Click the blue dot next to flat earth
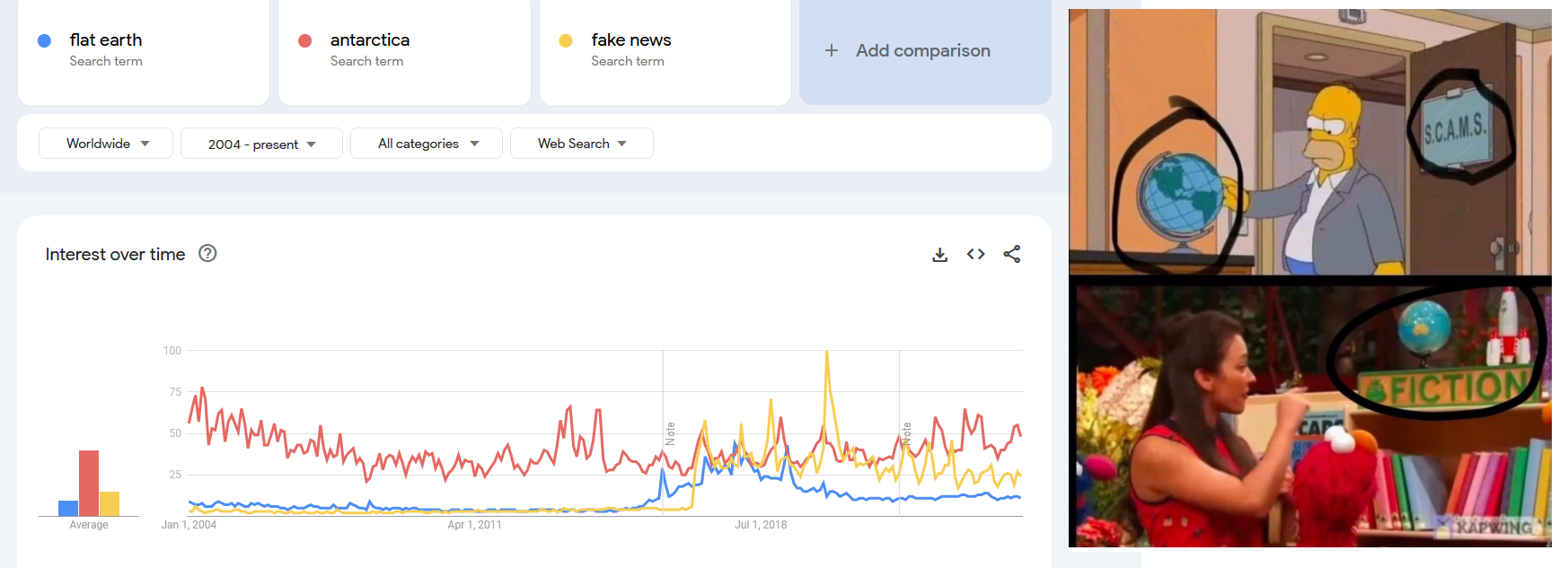The image size is (1568, 568). [x=44, y=40]
